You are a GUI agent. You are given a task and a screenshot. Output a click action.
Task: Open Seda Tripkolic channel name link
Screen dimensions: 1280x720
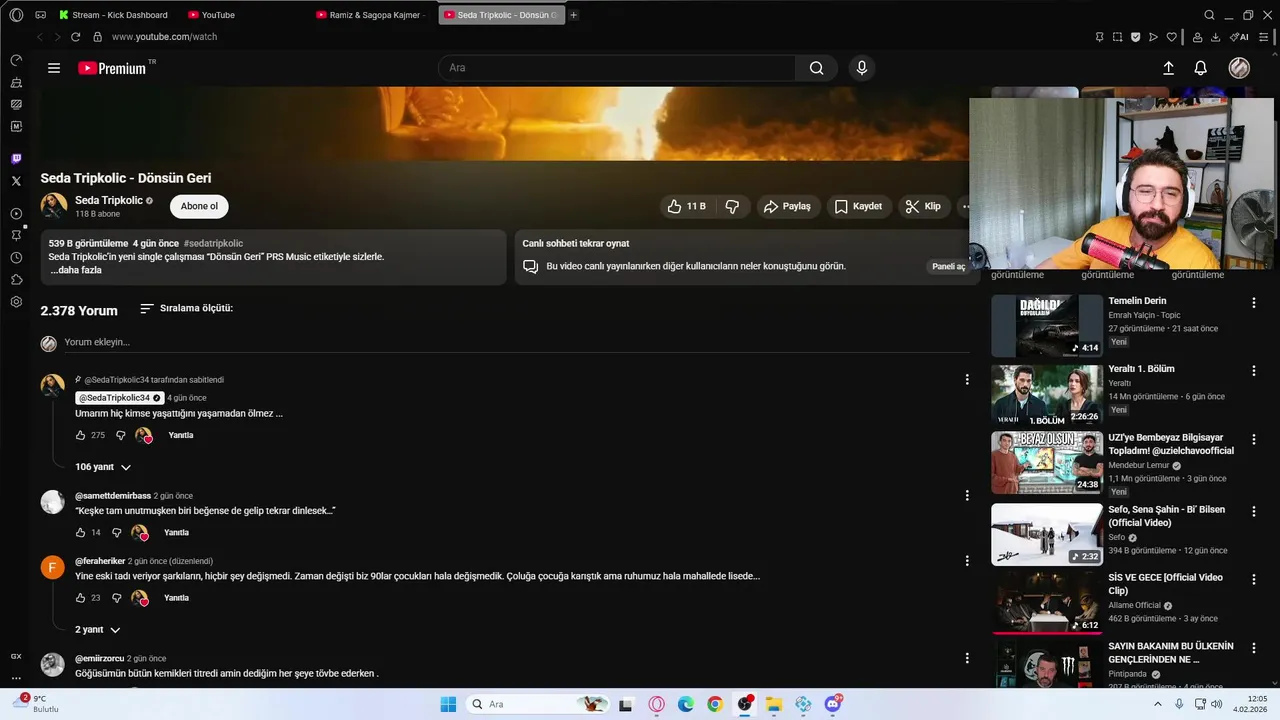[x=108, y=201]
